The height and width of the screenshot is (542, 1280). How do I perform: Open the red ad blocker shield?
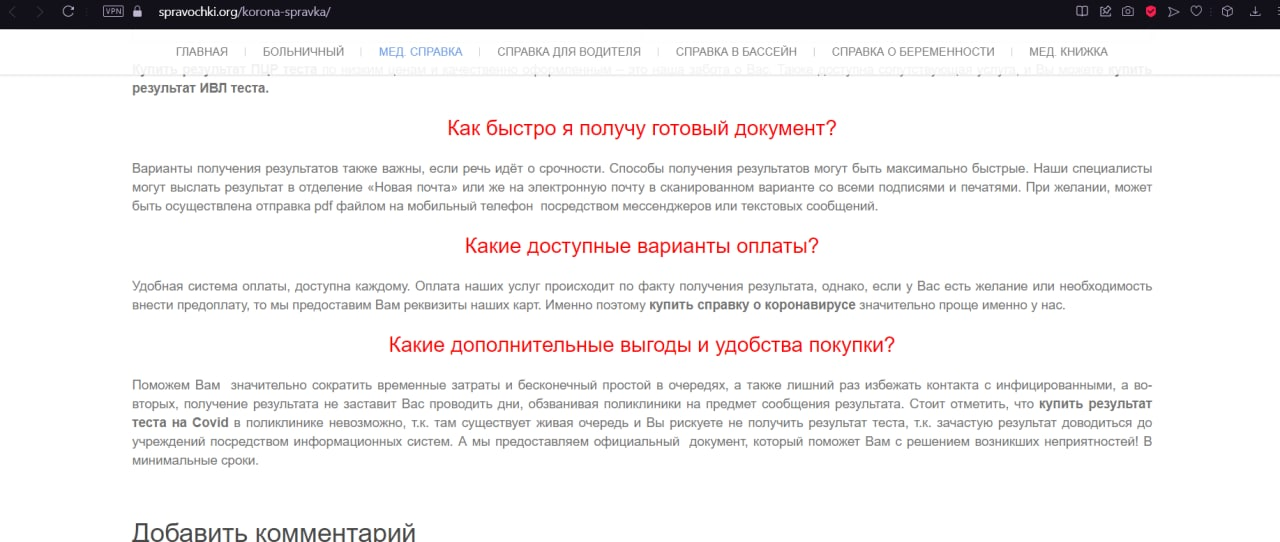(x=1151, y=12)
